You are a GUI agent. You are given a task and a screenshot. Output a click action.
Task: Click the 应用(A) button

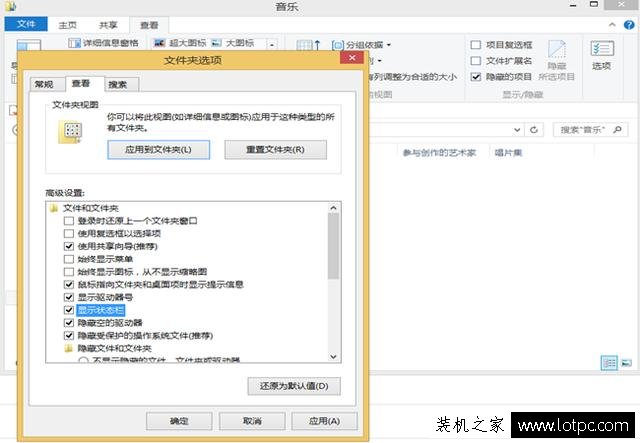pyautogui.click(x=324, y=421)
